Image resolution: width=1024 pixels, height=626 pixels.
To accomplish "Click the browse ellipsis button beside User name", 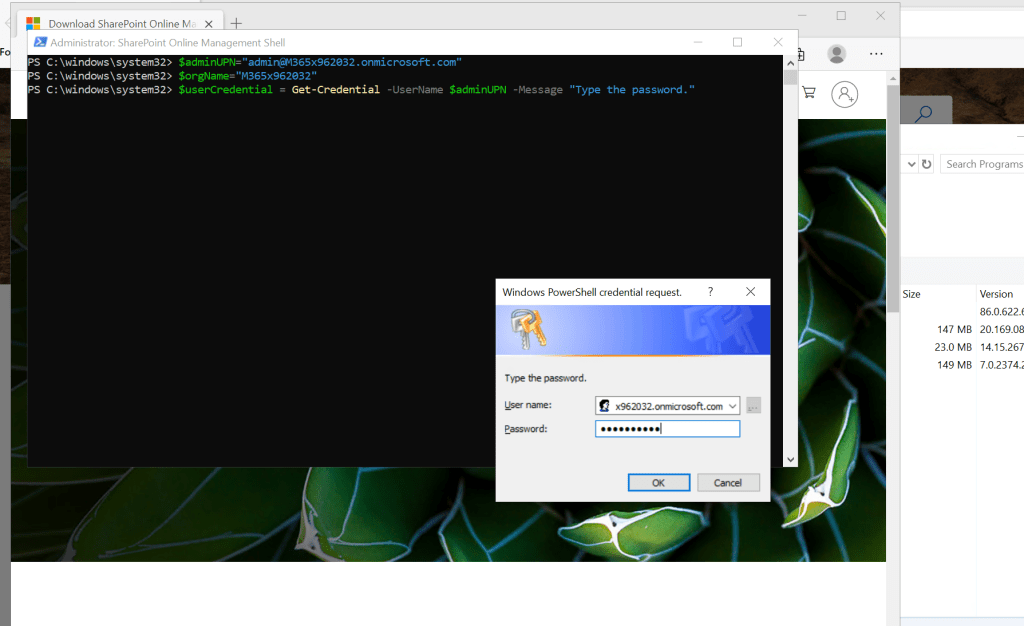I will pos(753,406).
